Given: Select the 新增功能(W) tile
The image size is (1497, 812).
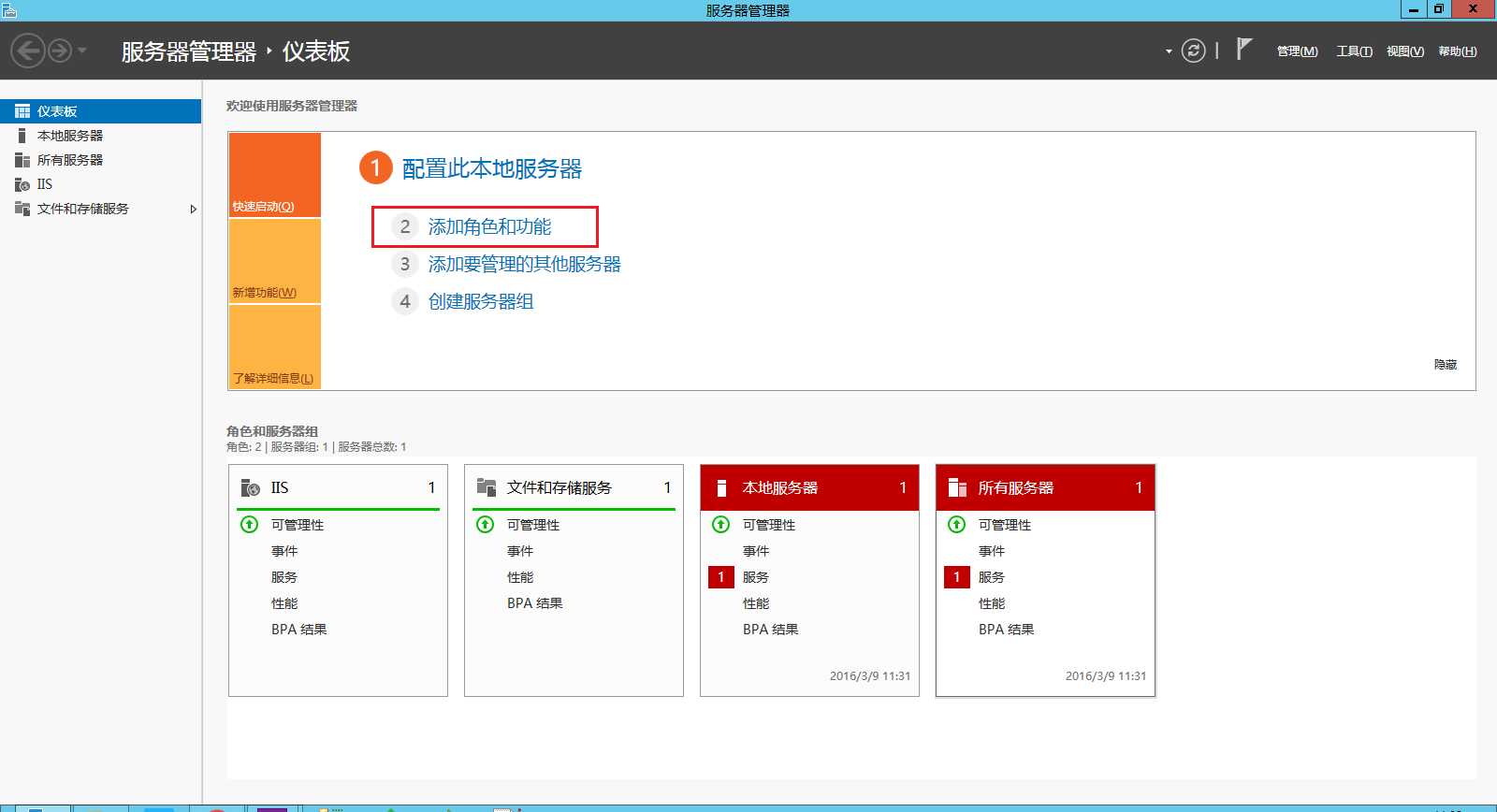Looking at the screenshot, I should point(275,261).
